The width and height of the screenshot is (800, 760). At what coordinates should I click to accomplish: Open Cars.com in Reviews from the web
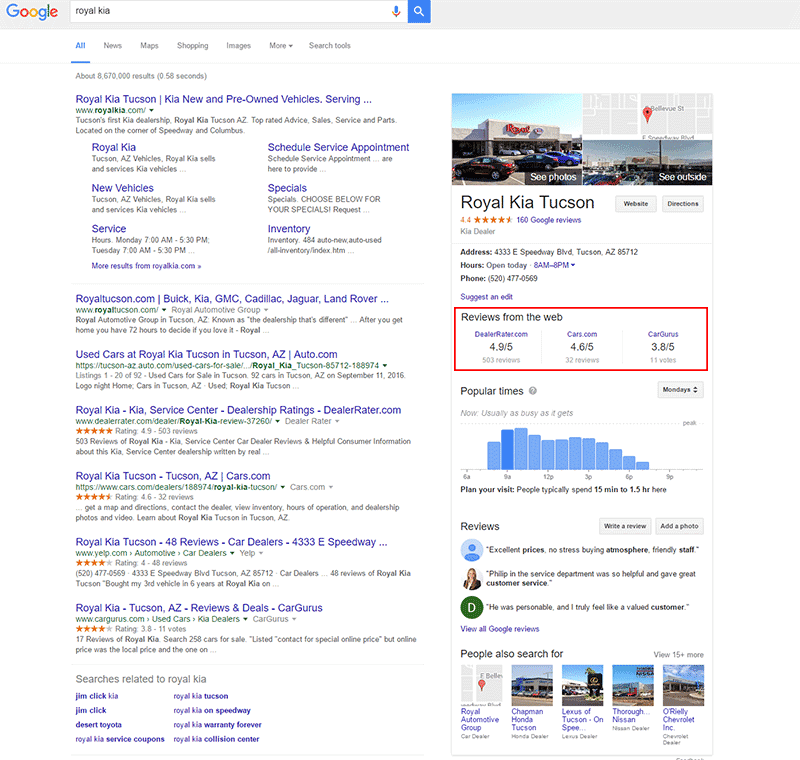[582, 334]
